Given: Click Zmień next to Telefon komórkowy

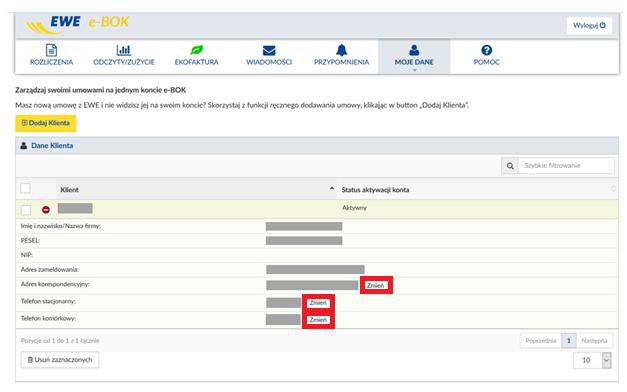Looking at the screenshot, I should 318,320.
